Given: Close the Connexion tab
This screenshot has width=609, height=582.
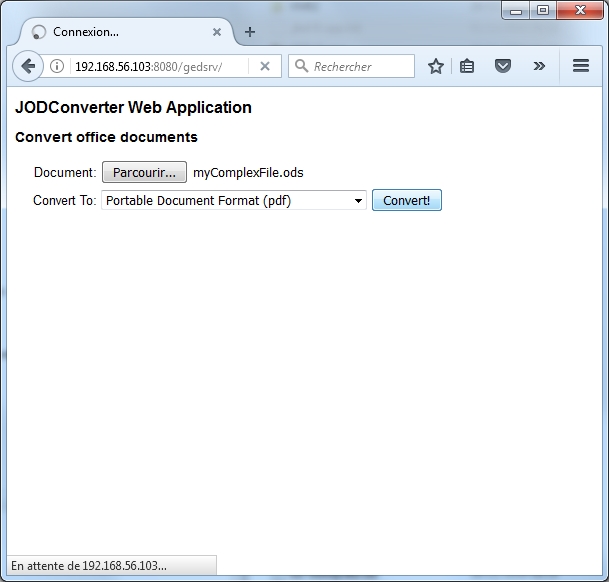Looking at the screenshot, I should click(x=217, y=32).
